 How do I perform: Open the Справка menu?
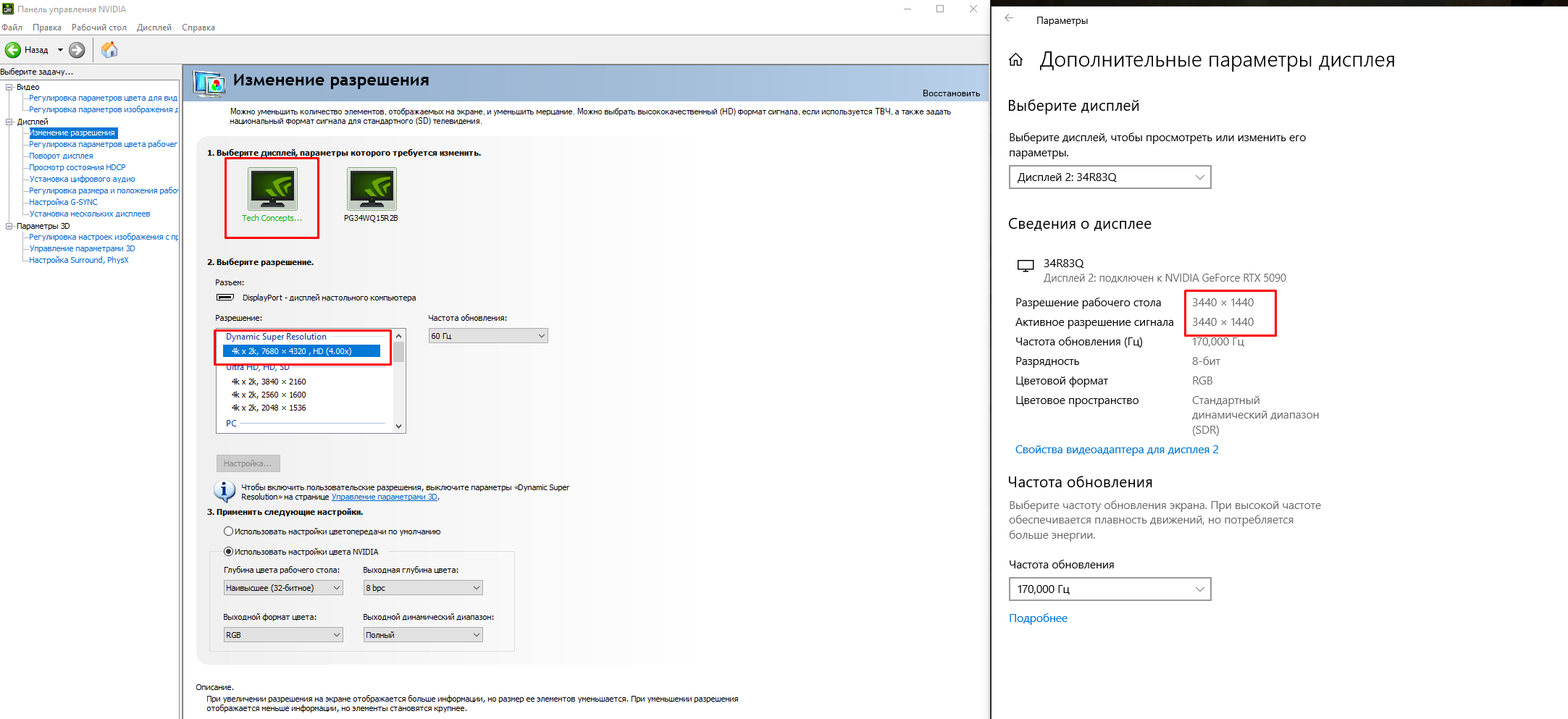(198, 28)
